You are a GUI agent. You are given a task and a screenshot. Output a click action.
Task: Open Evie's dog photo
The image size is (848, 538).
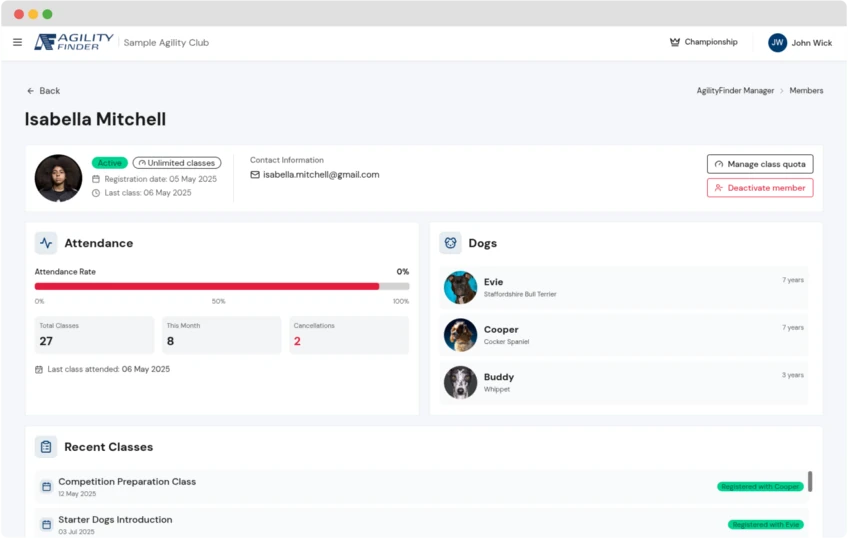[460, 288]
